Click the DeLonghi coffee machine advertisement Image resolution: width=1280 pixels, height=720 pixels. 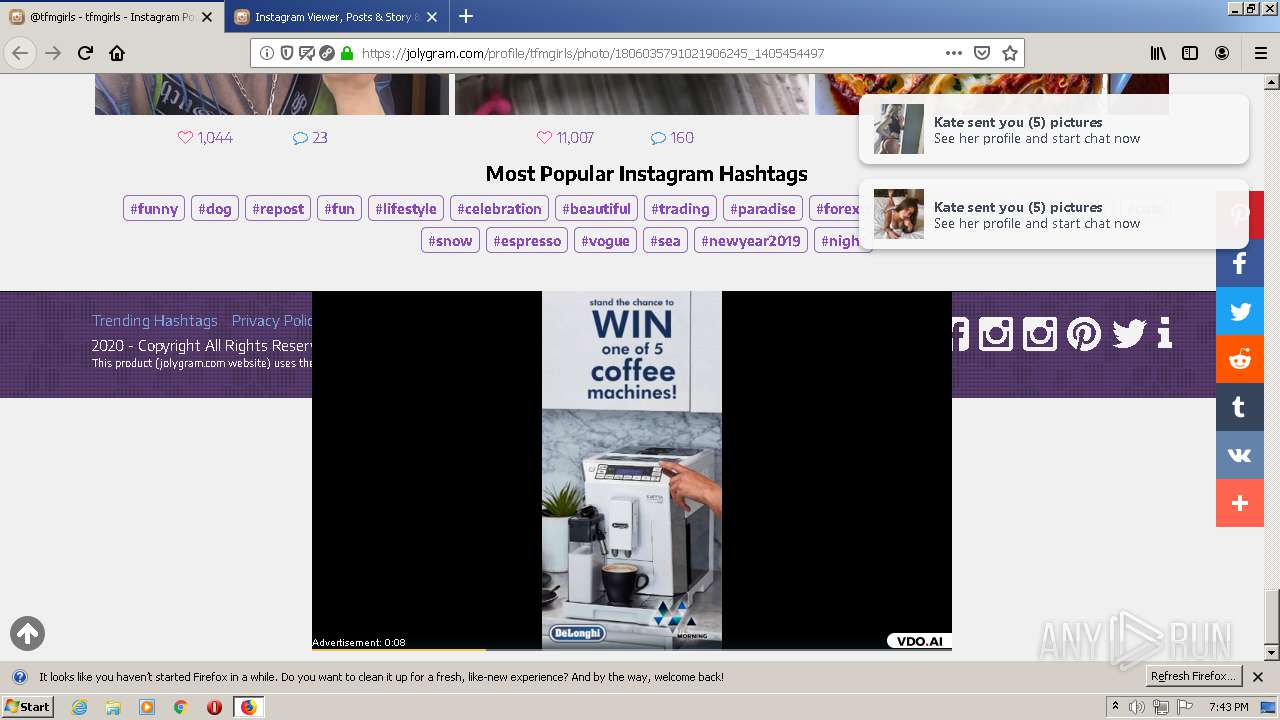click(x=632, y=470)
